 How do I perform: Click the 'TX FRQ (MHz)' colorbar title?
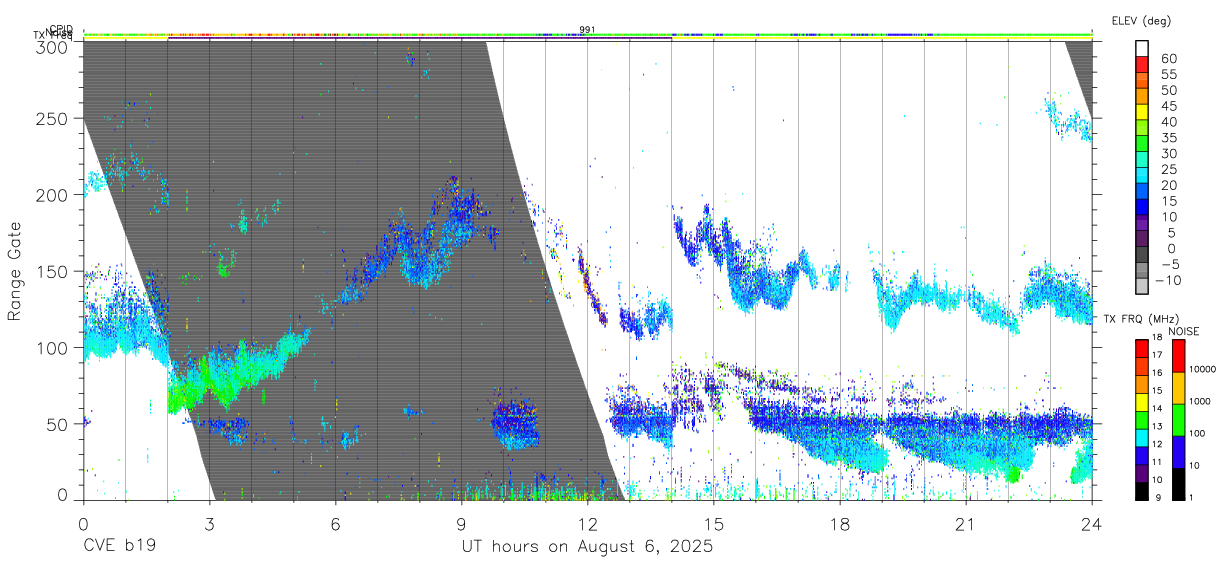pyautogui.click(x=1142, y=319)
